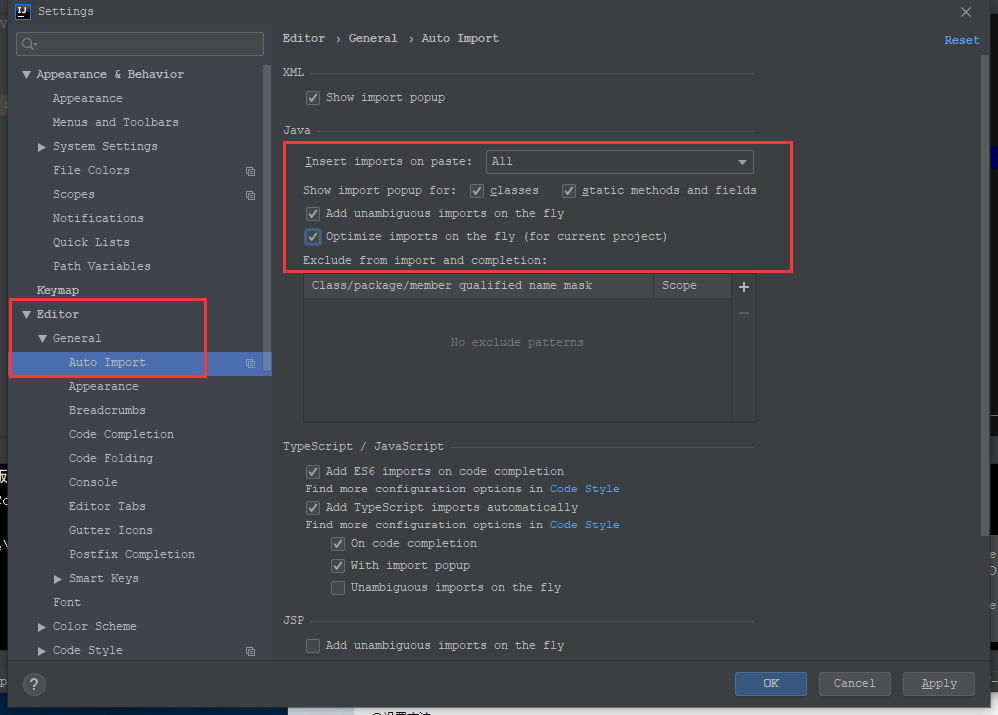Collapse the General tree node
The width and height of the screenshot is (998, 715).
point(42,339)
